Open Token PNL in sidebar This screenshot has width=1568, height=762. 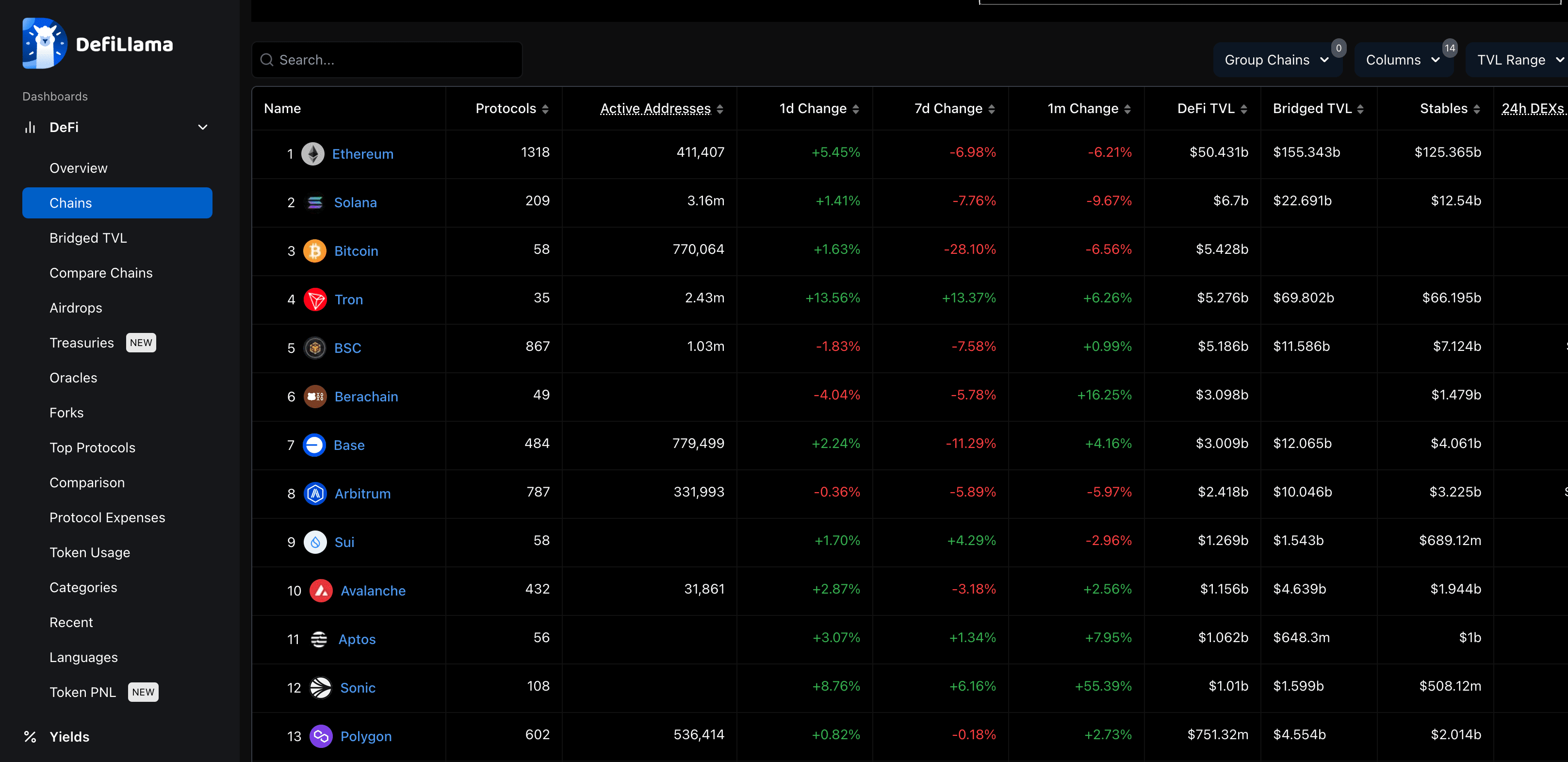pos(83,692)
